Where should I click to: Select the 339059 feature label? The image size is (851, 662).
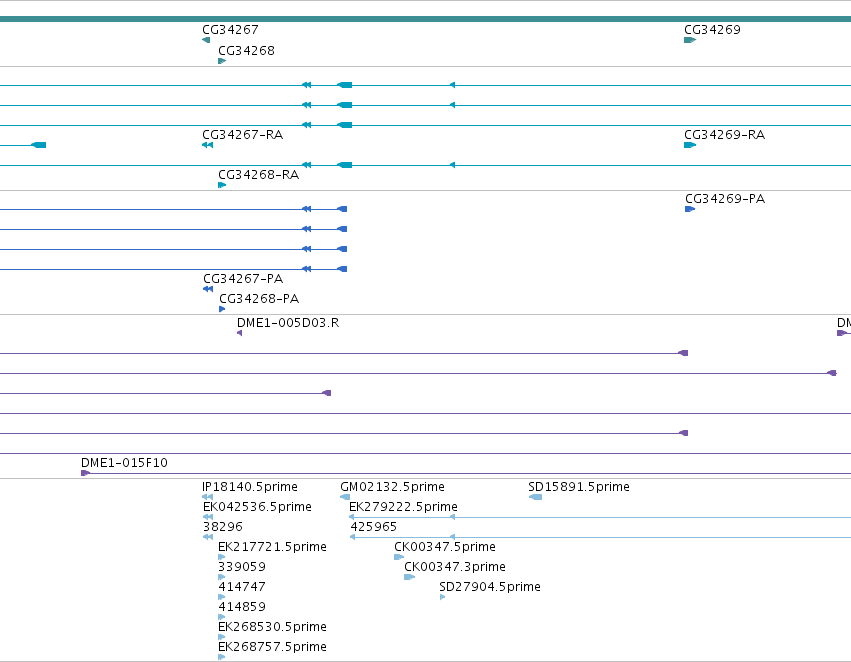(242, 567)
